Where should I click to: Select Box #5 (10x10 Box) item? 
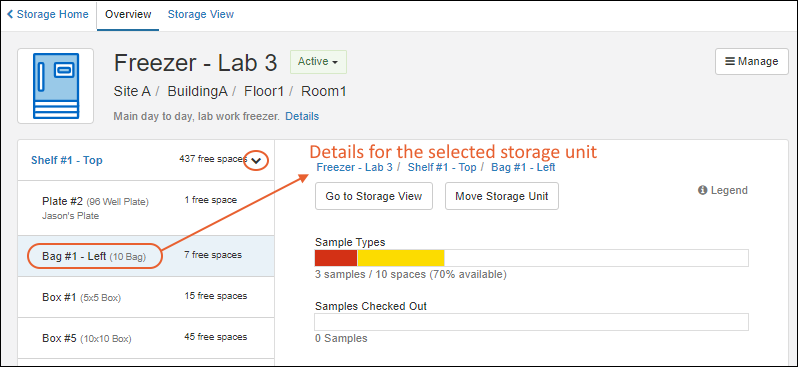146,338
